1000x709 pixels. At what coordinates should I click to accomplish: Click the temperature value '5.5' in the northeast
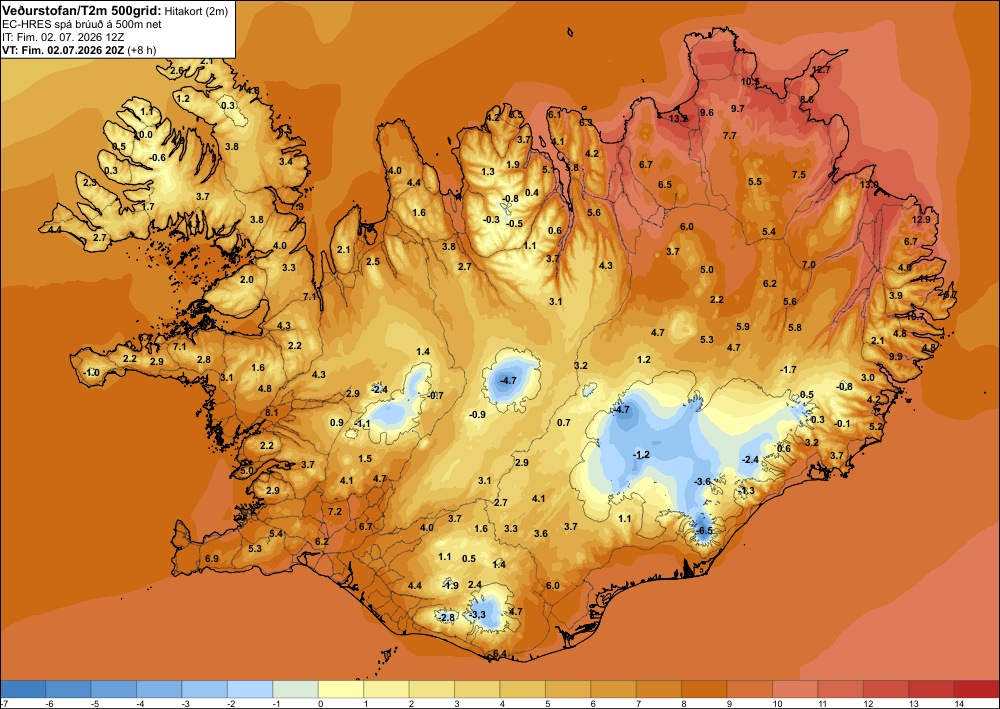click(x=755, y=182)
